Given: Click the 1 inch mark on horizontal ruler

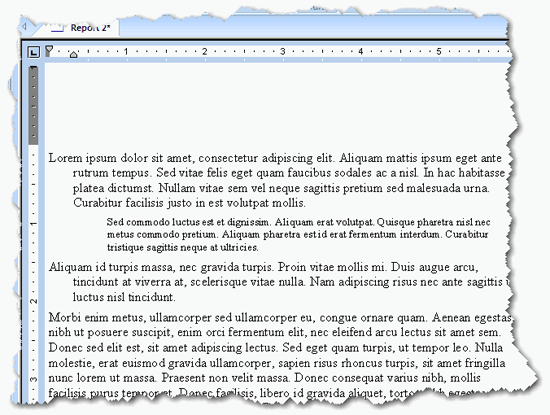Looking at the screenshot, I should click(126, 52).
